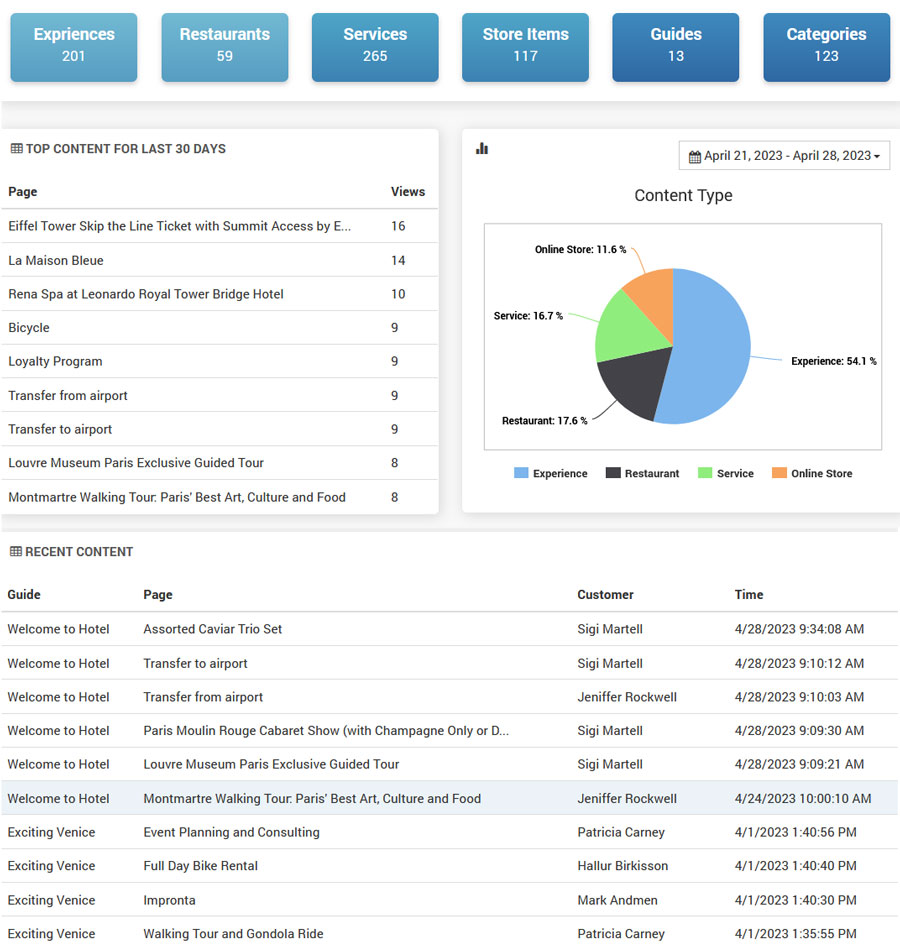Select the Services 265 tile

[x=375, y=46]
